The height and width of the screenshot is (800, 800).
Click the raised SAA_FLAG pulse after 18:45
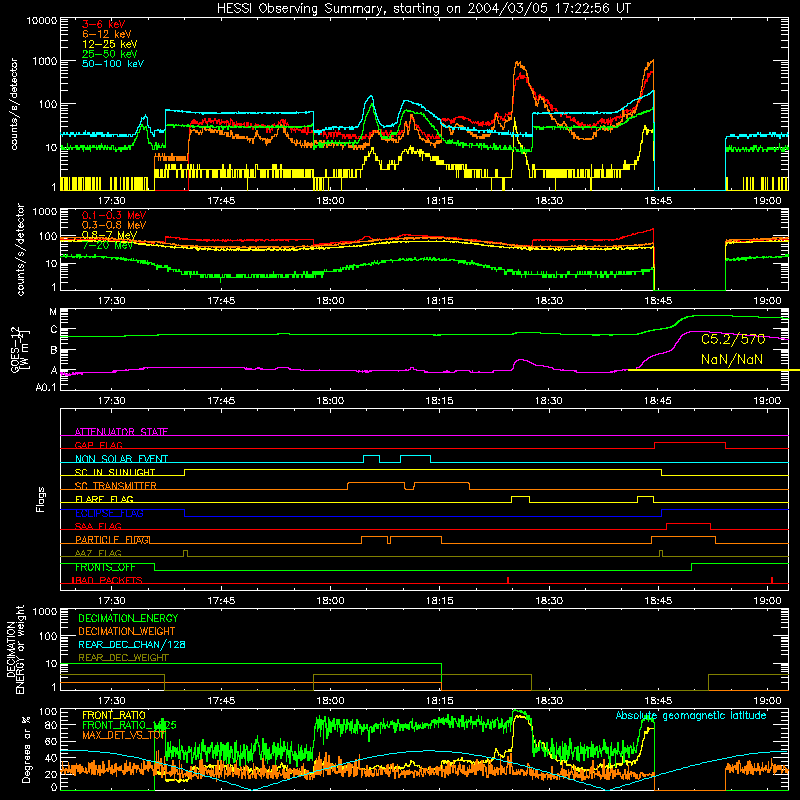point(689,526)
